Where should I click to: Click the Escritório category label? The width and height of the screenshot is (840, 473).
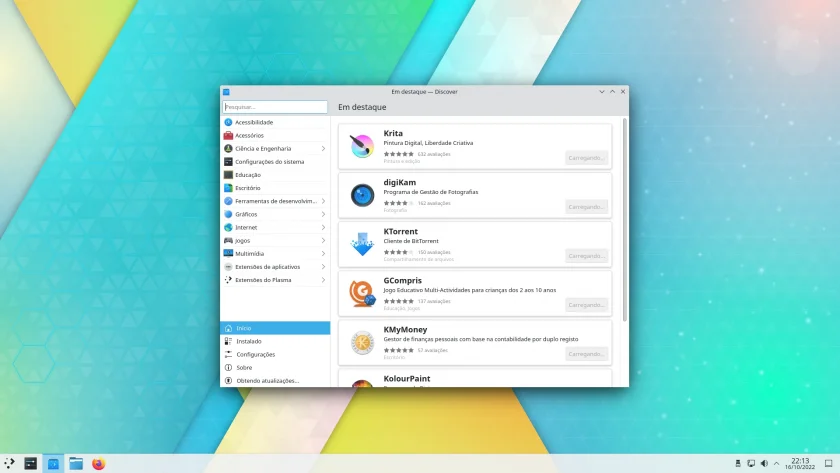pos(248,188)
